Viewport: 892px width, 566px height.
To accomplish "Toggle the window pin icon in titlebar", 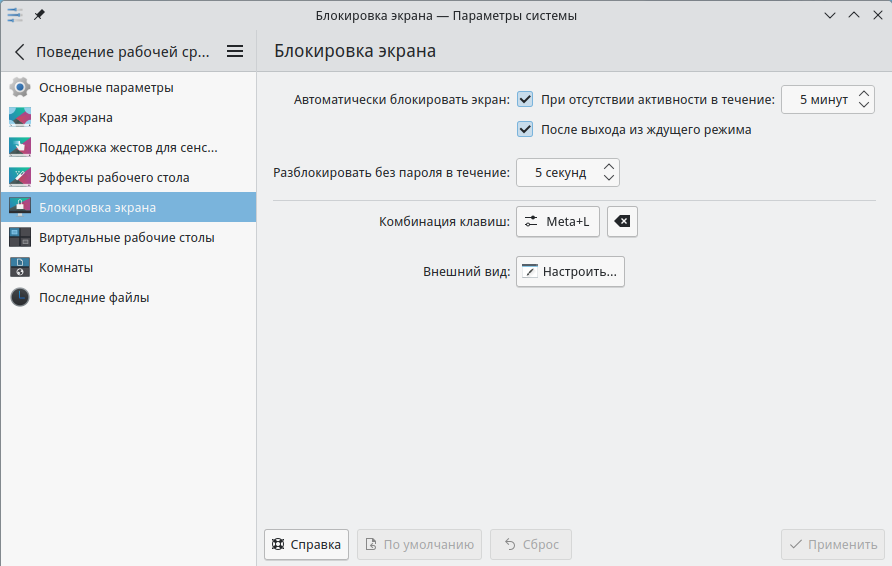I will coord(40,15).
